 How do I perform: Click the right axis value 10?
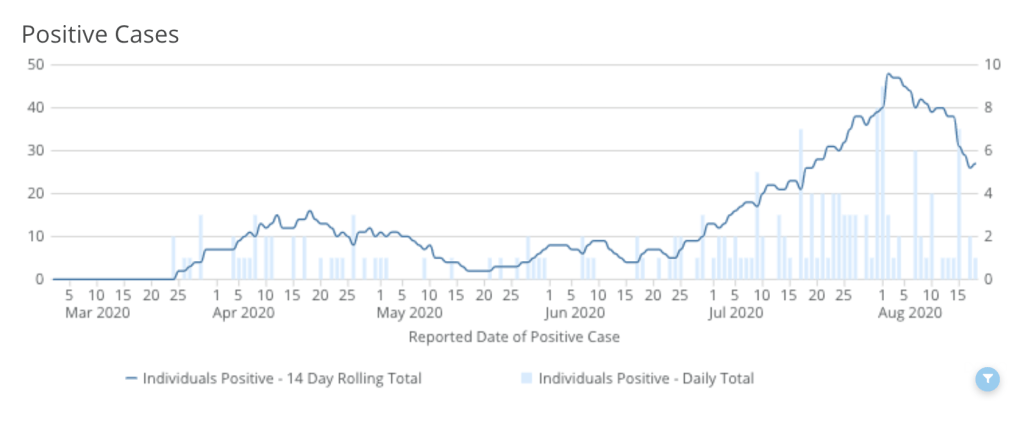pyautogui.click(x=992, y=64)
